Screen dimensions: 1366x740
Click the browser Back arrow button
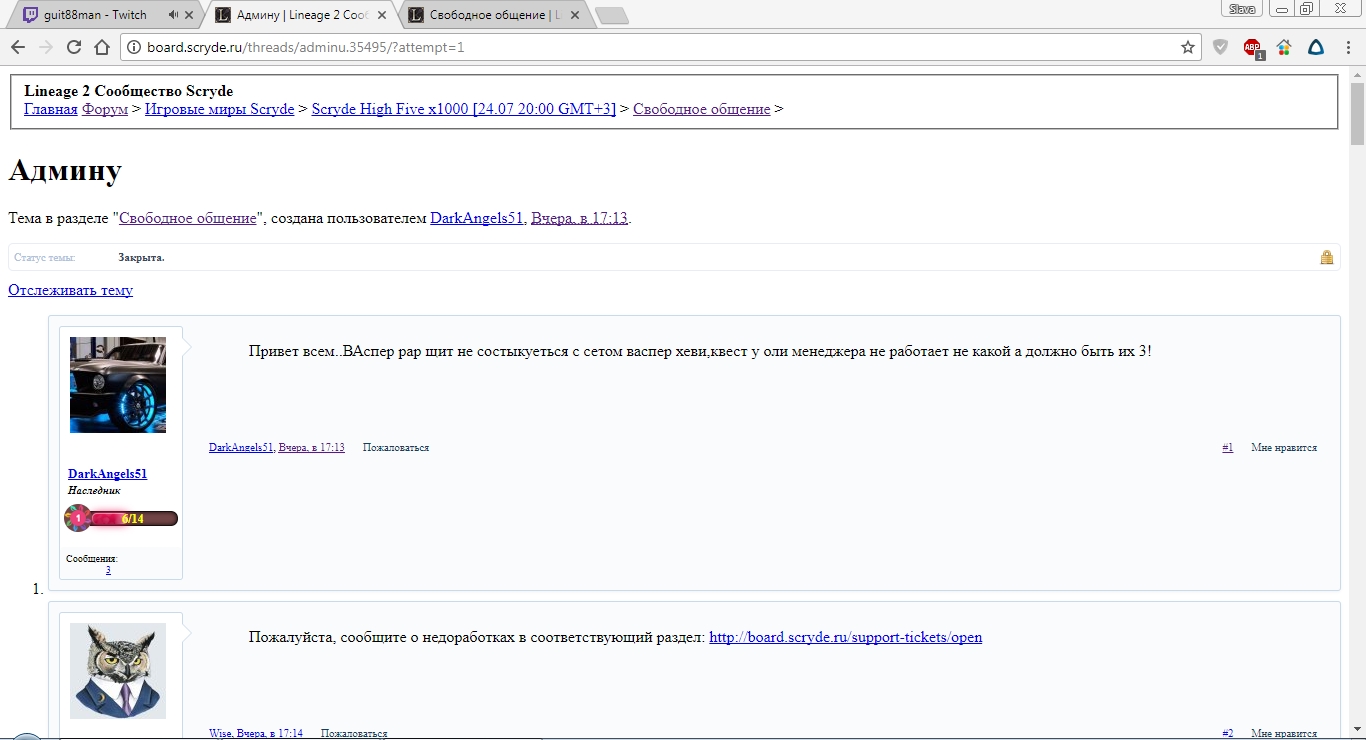pos(18,47)
